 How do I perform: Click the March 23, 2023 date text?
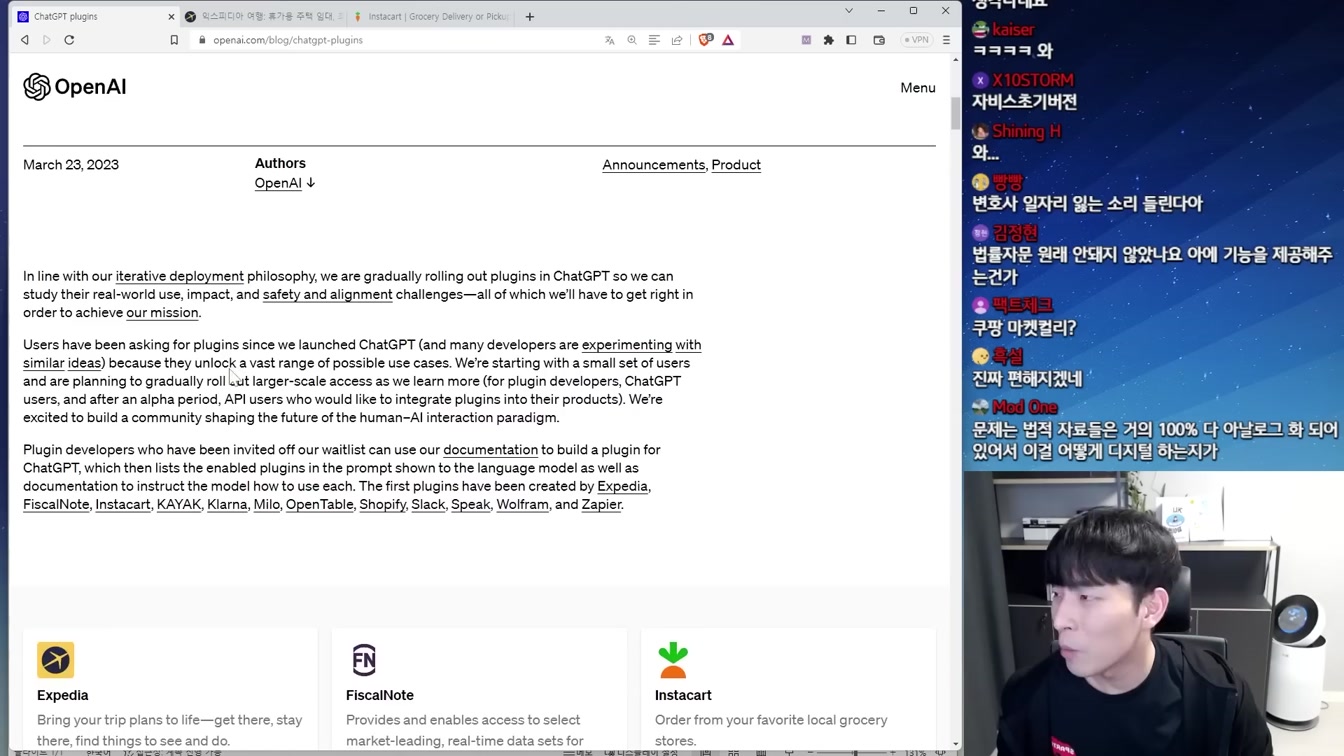click(x=71, y=165)
